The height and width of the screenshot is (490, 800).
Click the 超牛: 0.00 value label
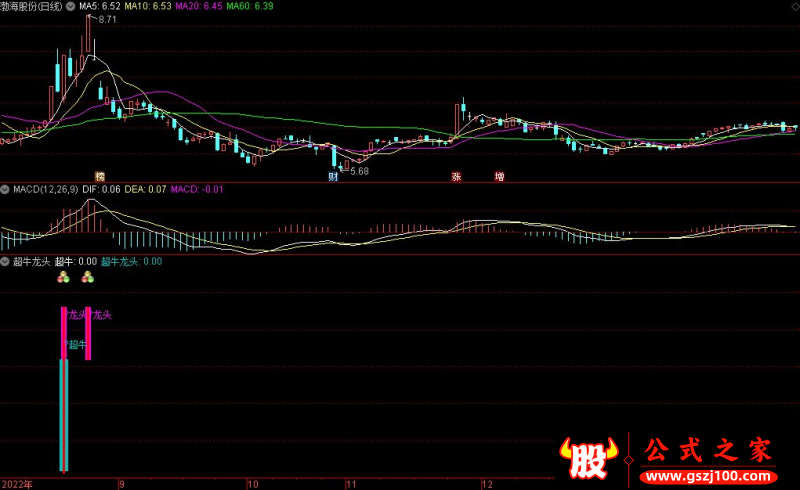[76, 262]
